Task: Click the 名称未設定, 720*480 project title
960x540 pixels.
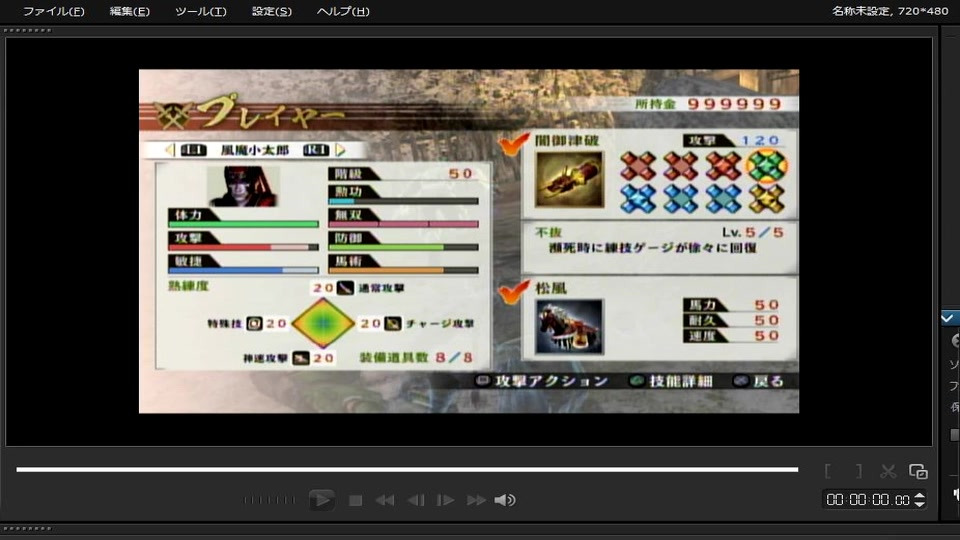Action: tap(890, 11)
